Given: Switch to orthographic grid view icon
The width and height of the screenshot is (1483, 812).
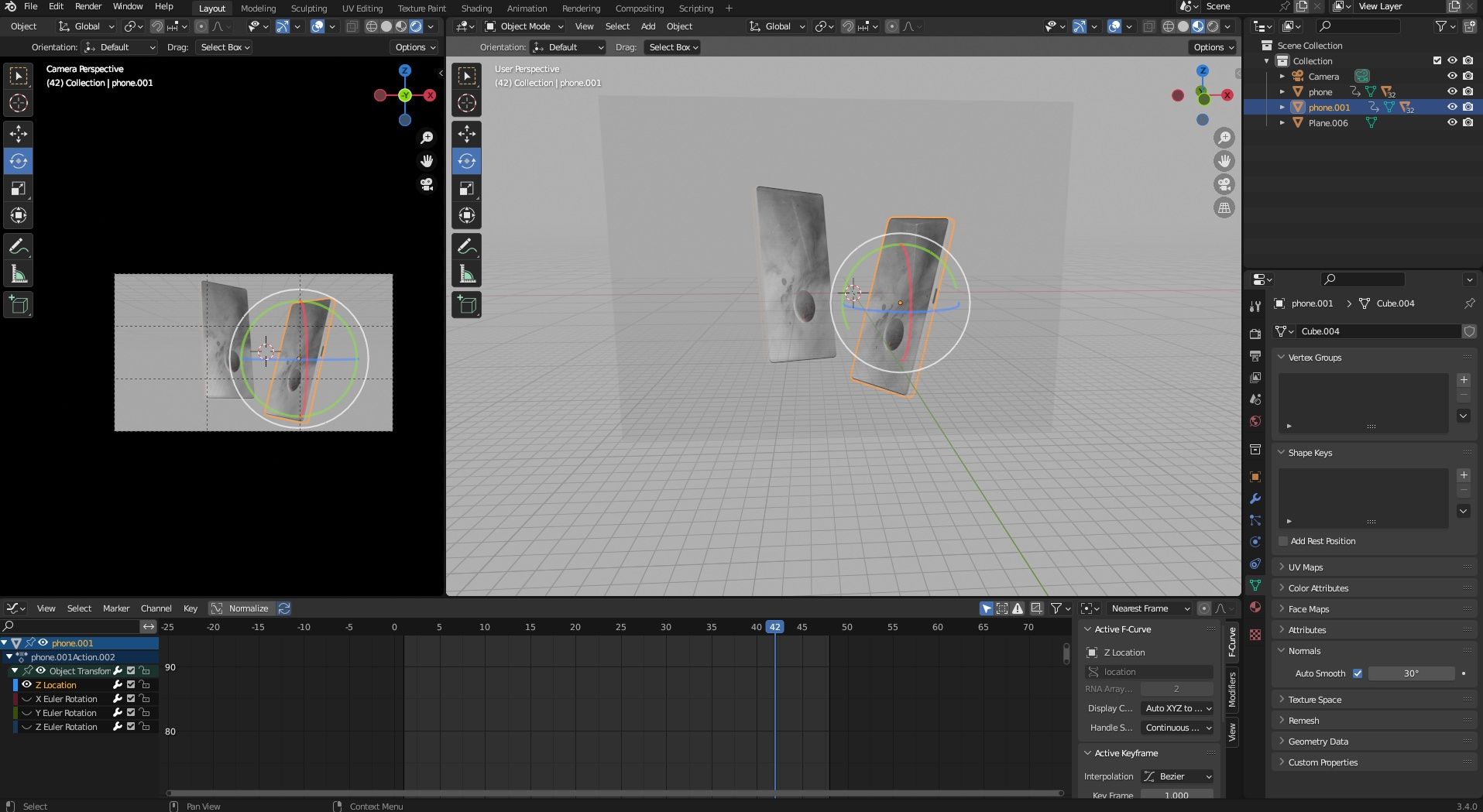Looking at the screenshot, I should (x=1224, y=207).
